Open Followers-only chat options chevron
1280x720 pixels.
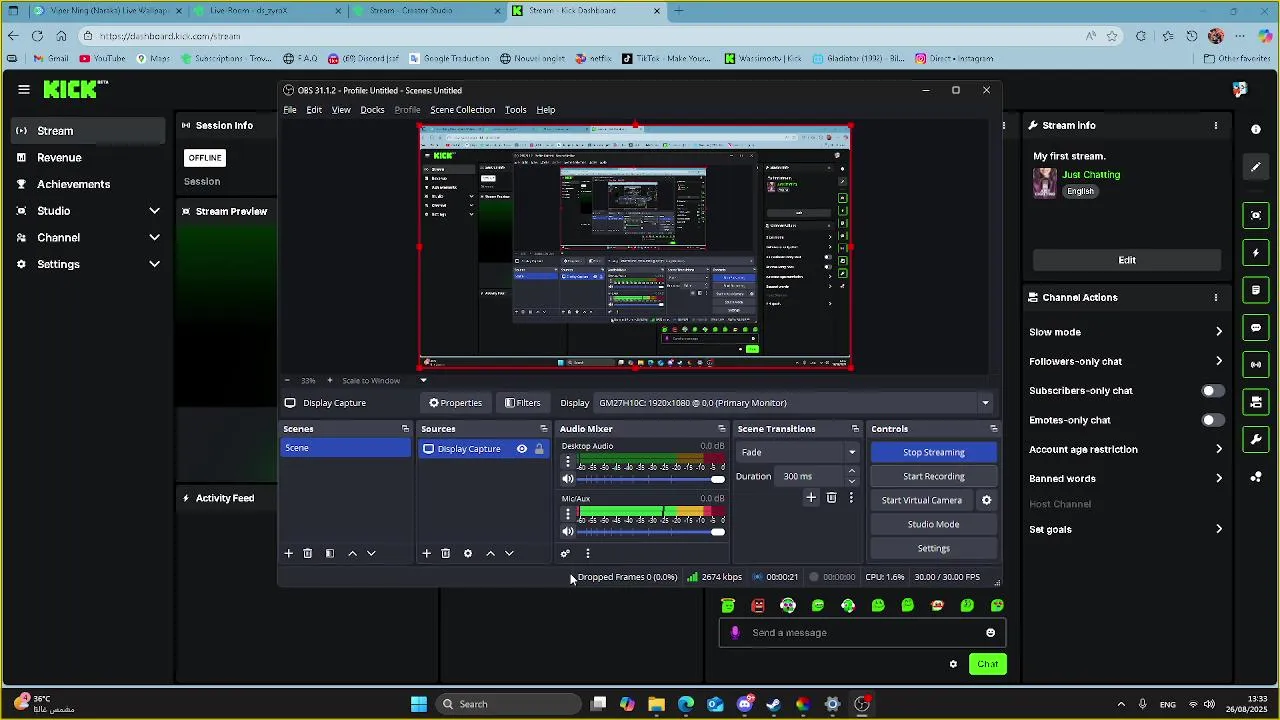[1218, 361]
